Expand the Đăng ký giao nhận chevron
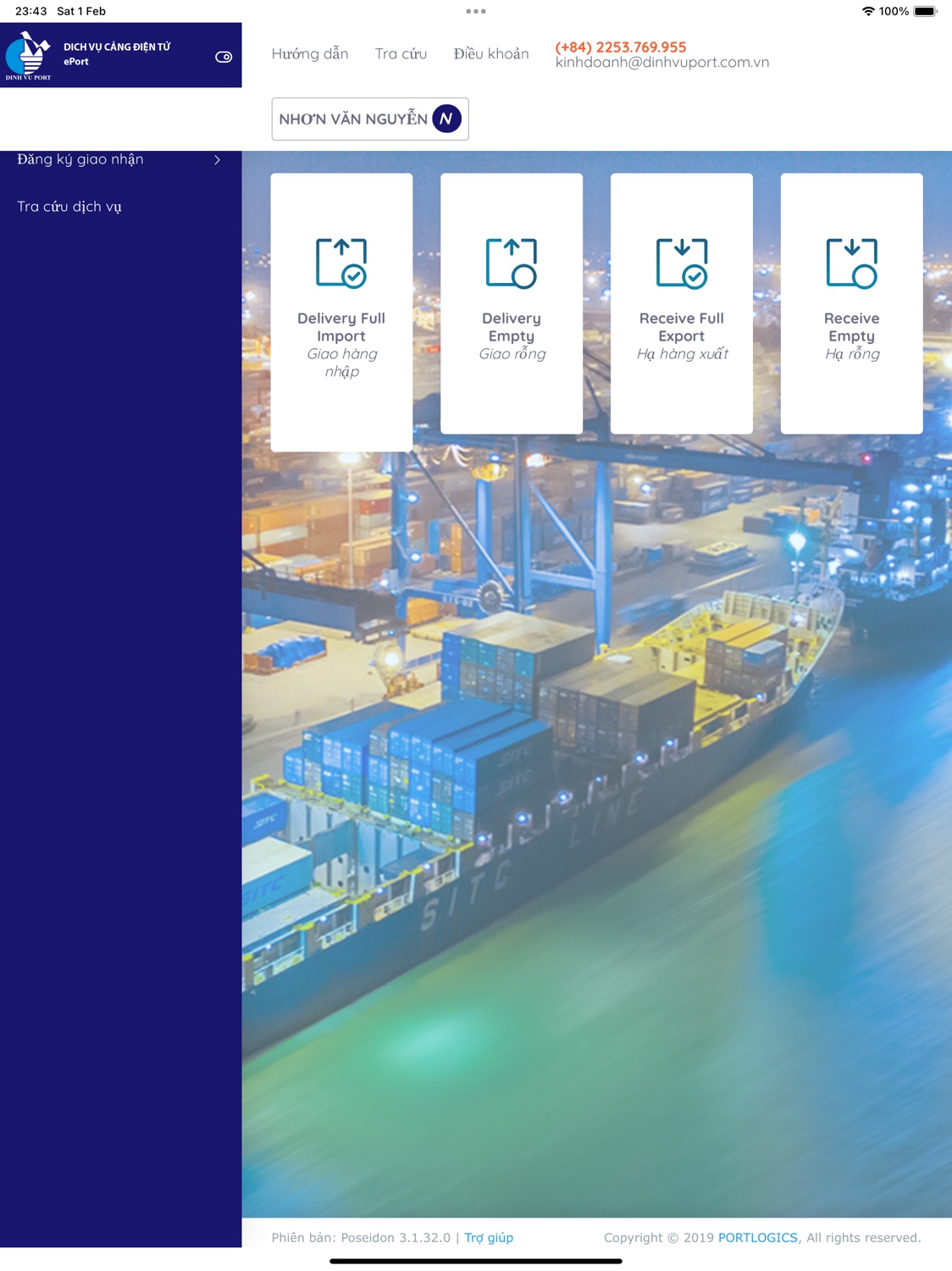 point(218,159)
